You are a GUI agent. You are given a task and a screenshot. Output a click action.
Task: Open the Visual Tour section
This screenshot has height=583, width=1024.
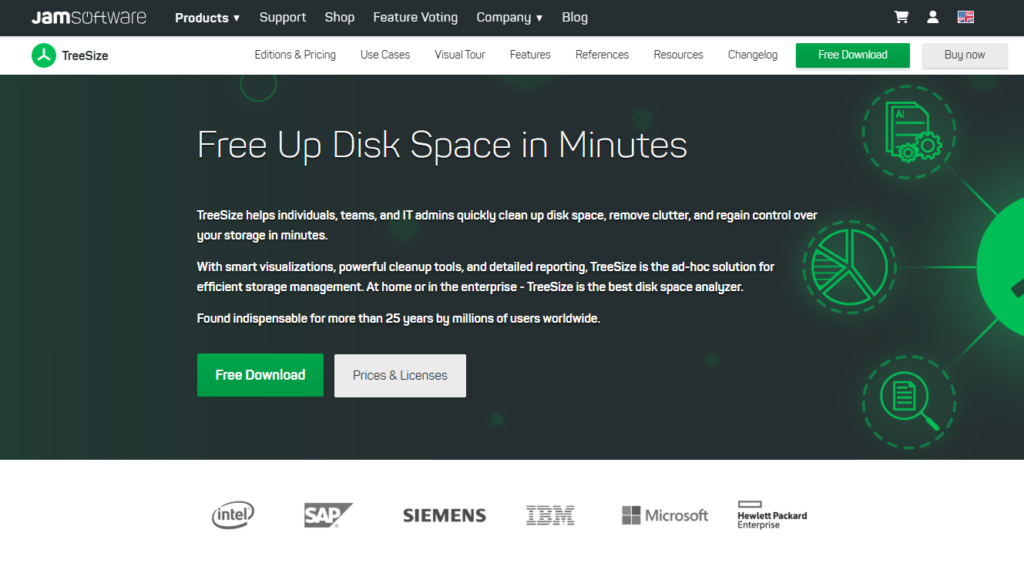[x=460, y=55]
